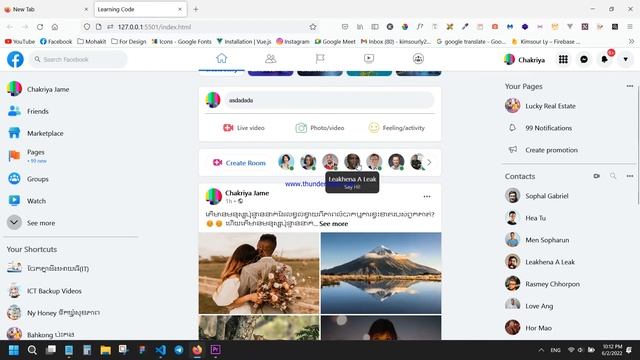Open Contacts options three-dot menu

(x=630, y=176)
